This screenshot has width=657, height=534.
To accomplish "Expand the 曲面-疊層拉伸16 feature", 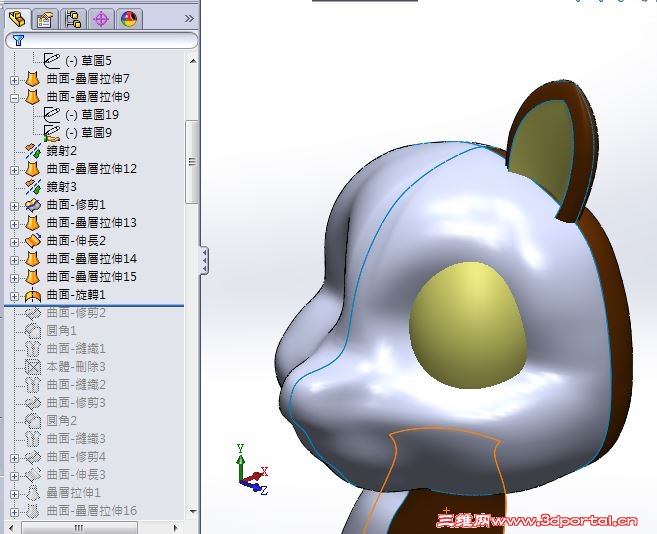I will point(14,512).
